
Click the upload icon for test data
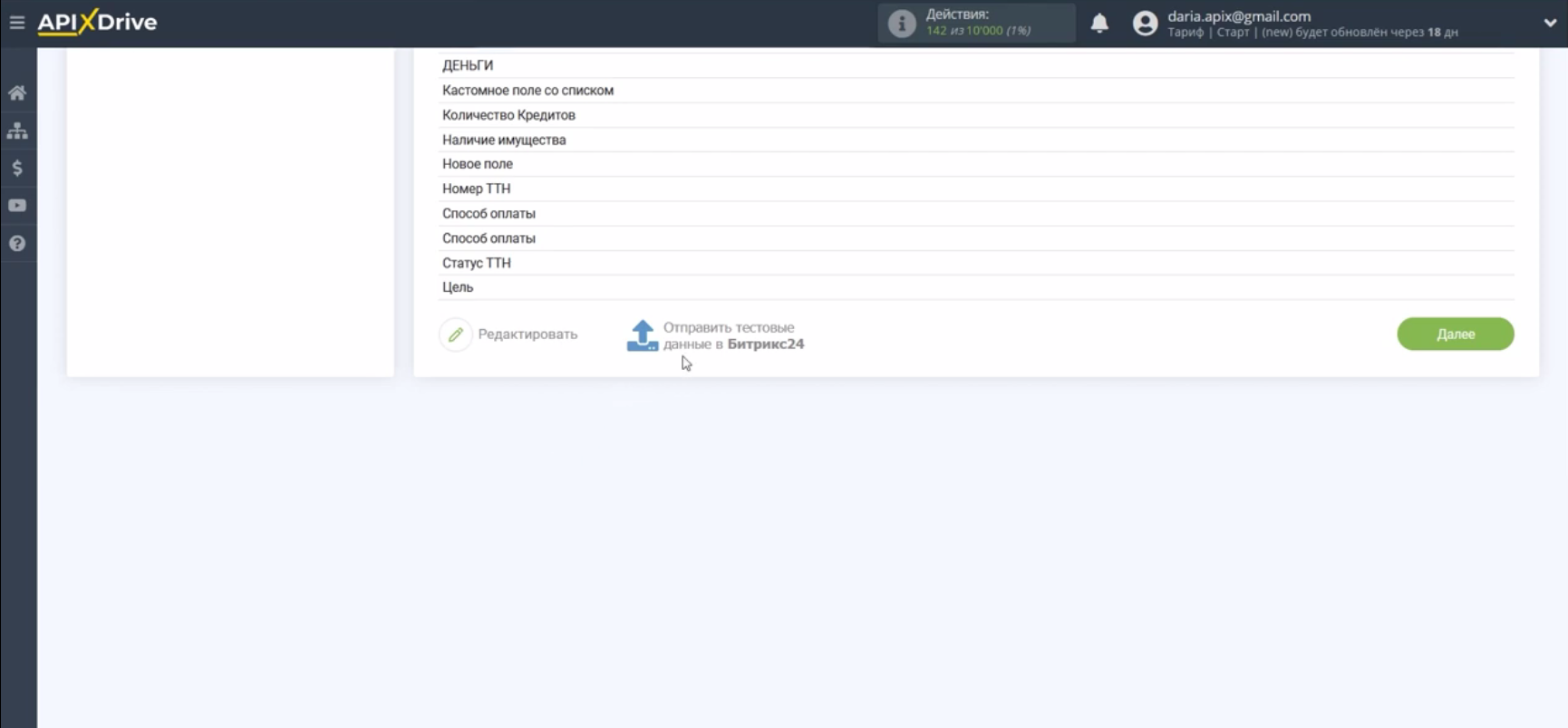(x=643, y=335)
